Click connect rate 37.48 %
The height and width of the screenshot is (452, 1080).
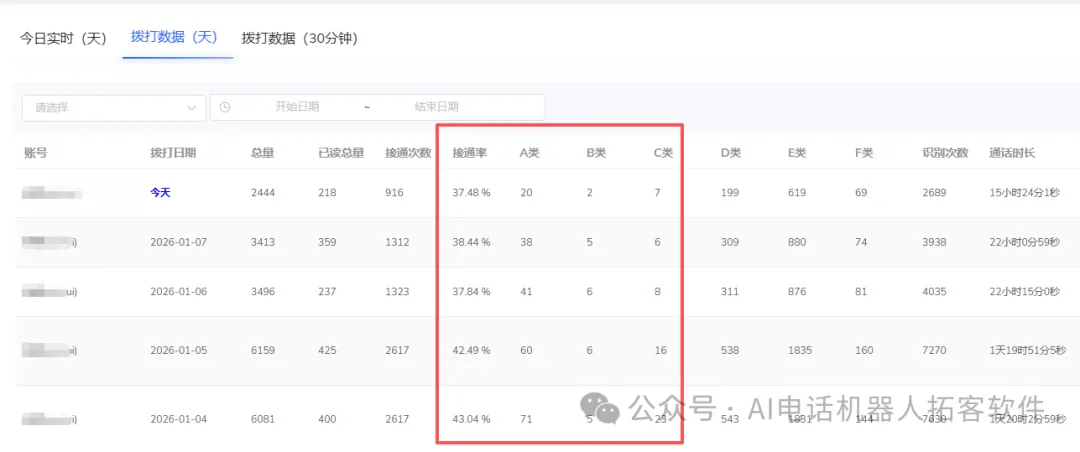pos(471,193)
